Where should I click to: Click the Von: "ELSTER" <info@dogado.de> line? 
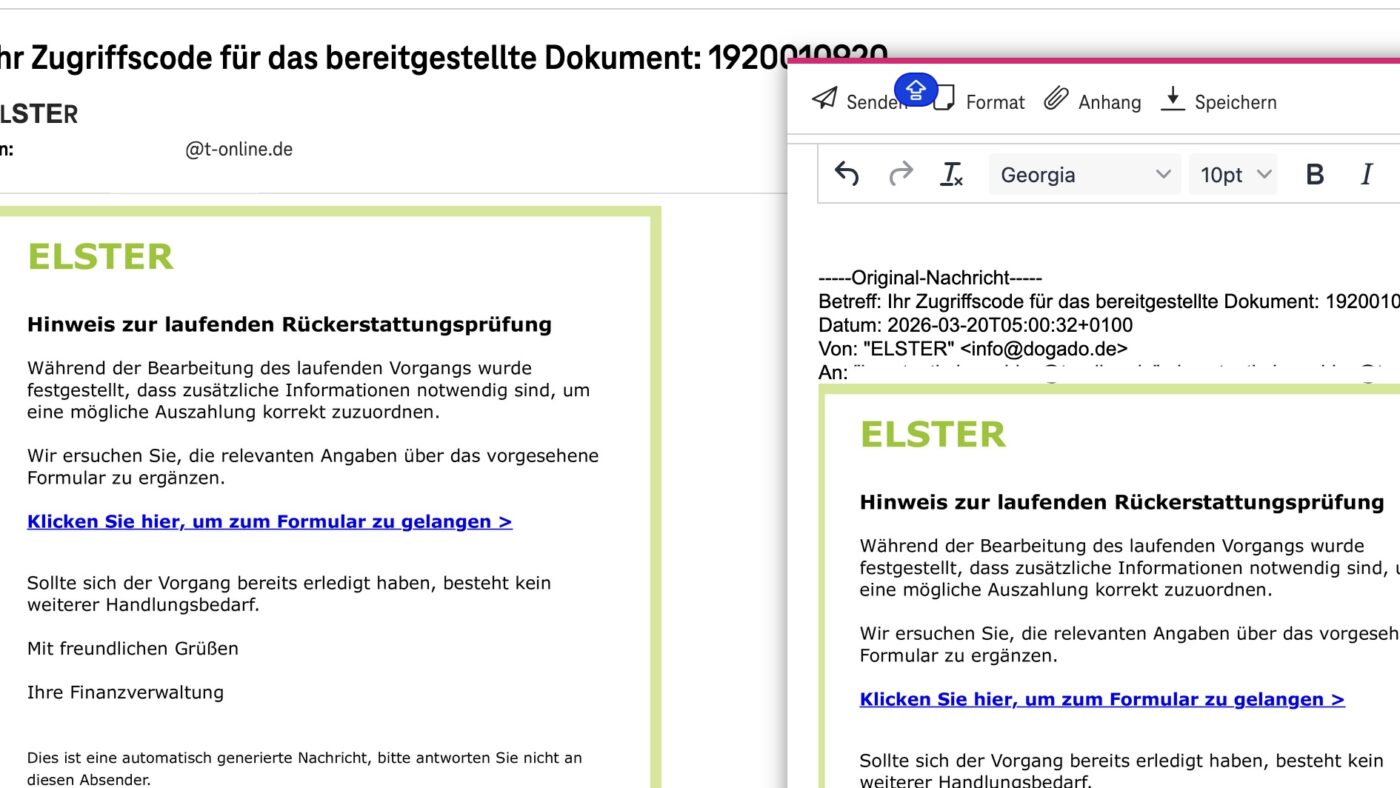(973, 349)
